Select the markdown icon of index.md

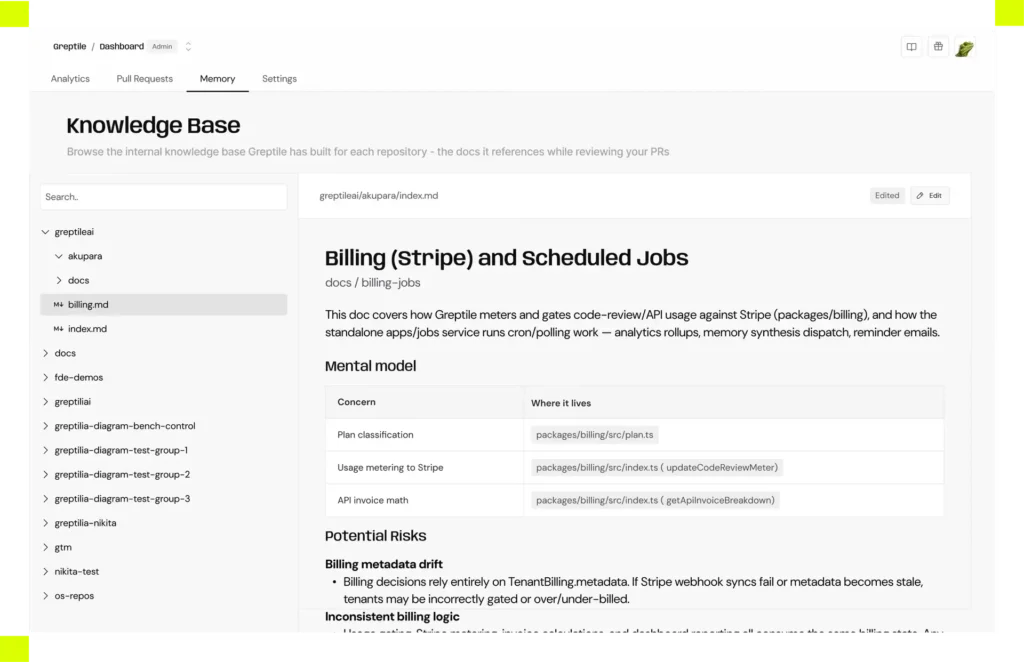pyautogui.click(x=58, y=329)
